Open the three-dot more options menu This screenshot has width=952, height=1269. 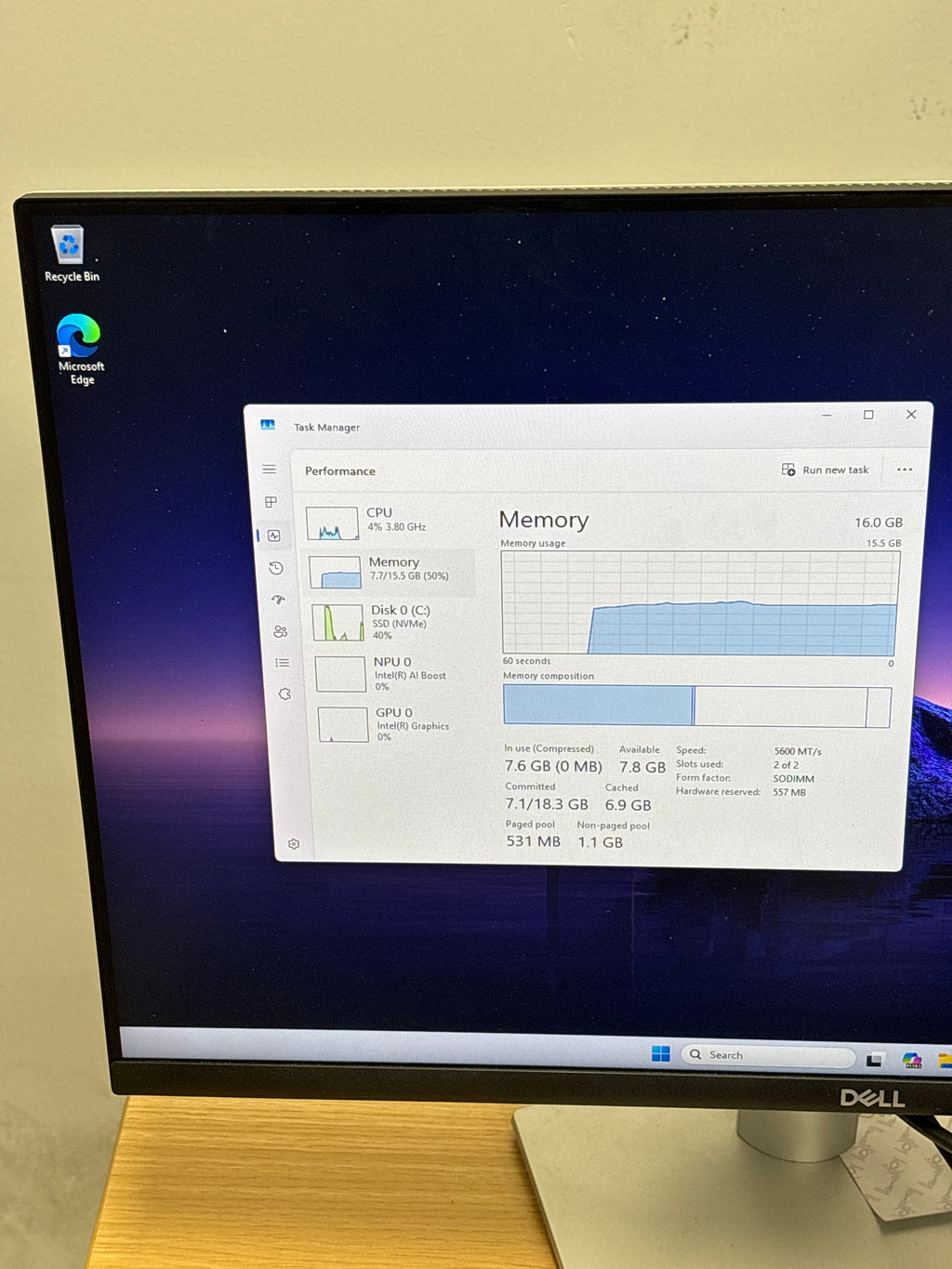(x=905, y=469)
